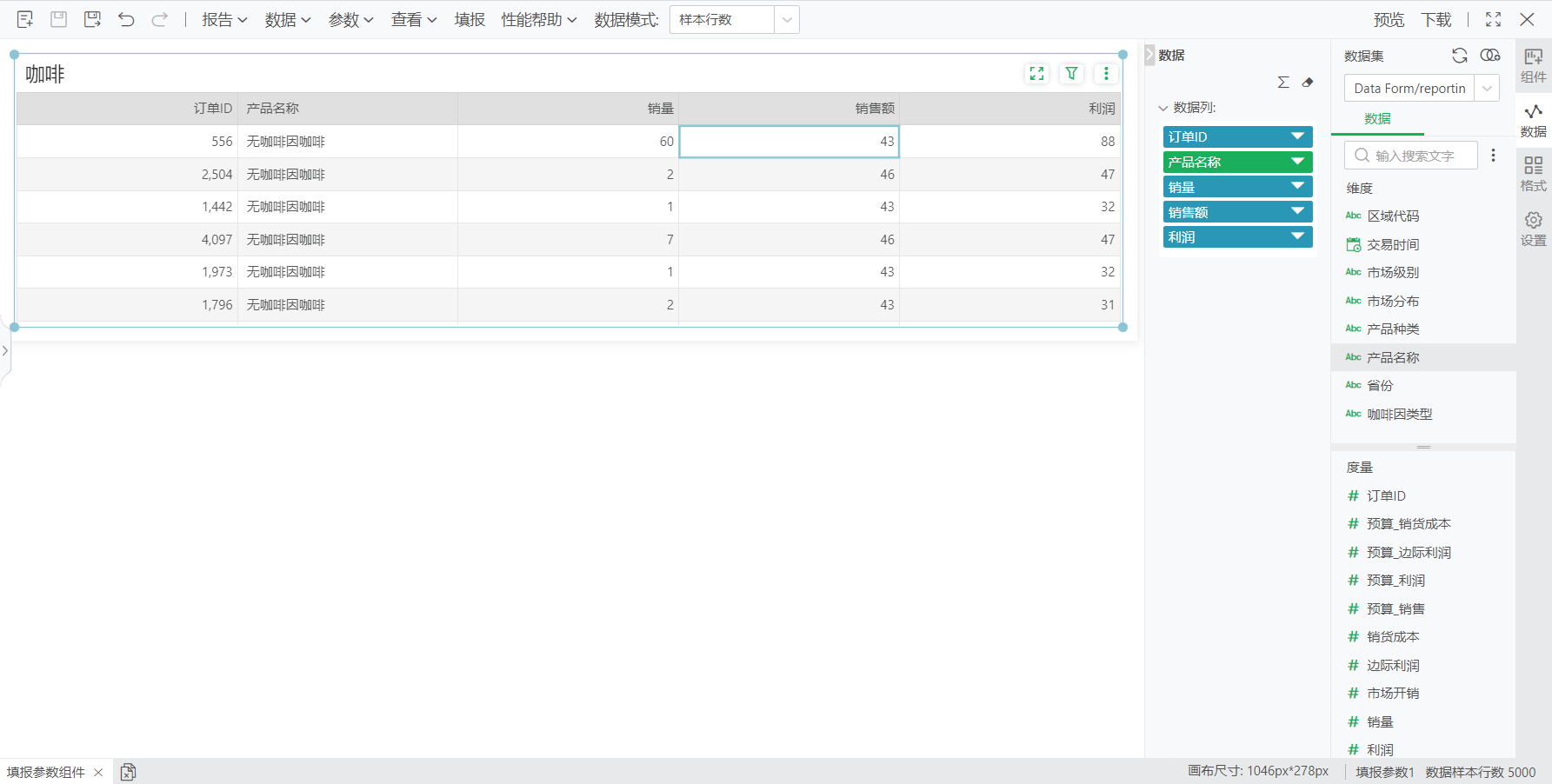Screen dimensions: 1552x784
Task: Refresh the dataset
Action: (1460, 56)
